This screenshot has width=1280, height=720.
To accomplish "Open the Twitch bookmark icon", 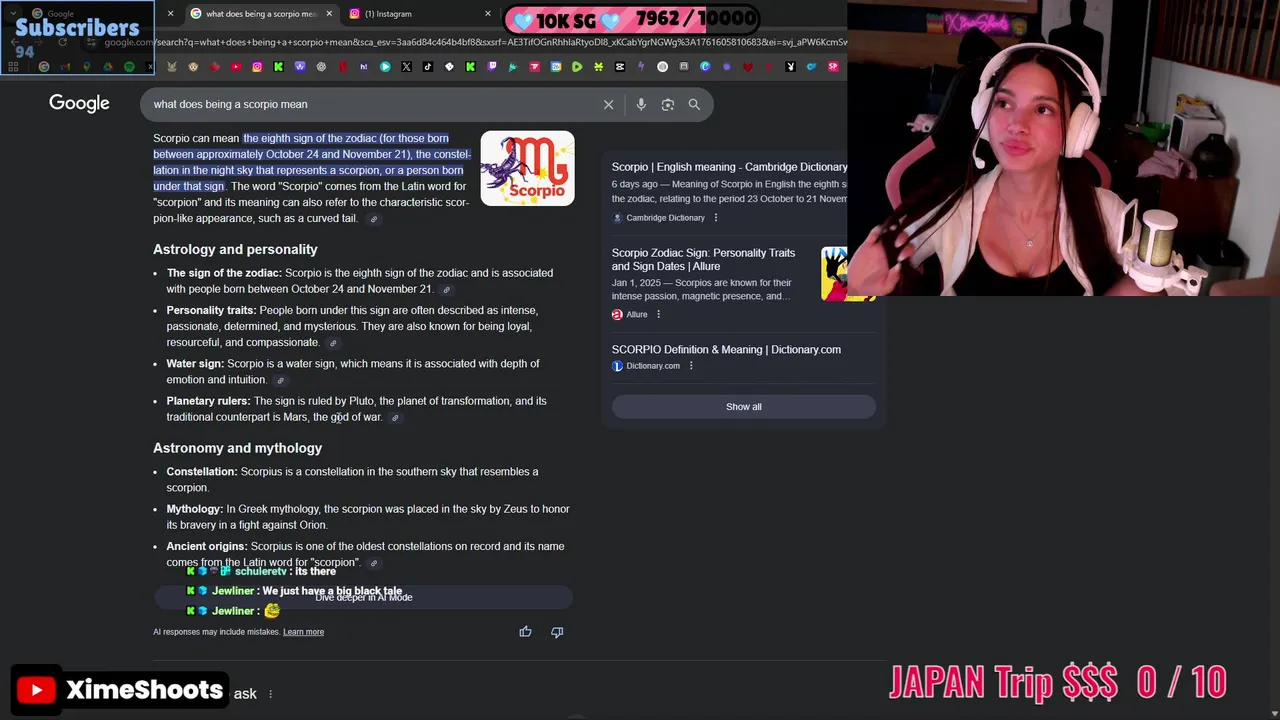I will tap(492, 67).
